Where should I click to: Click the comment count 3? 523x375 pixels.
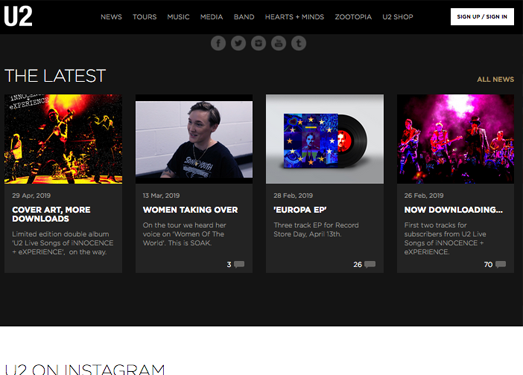pos(229,265)
